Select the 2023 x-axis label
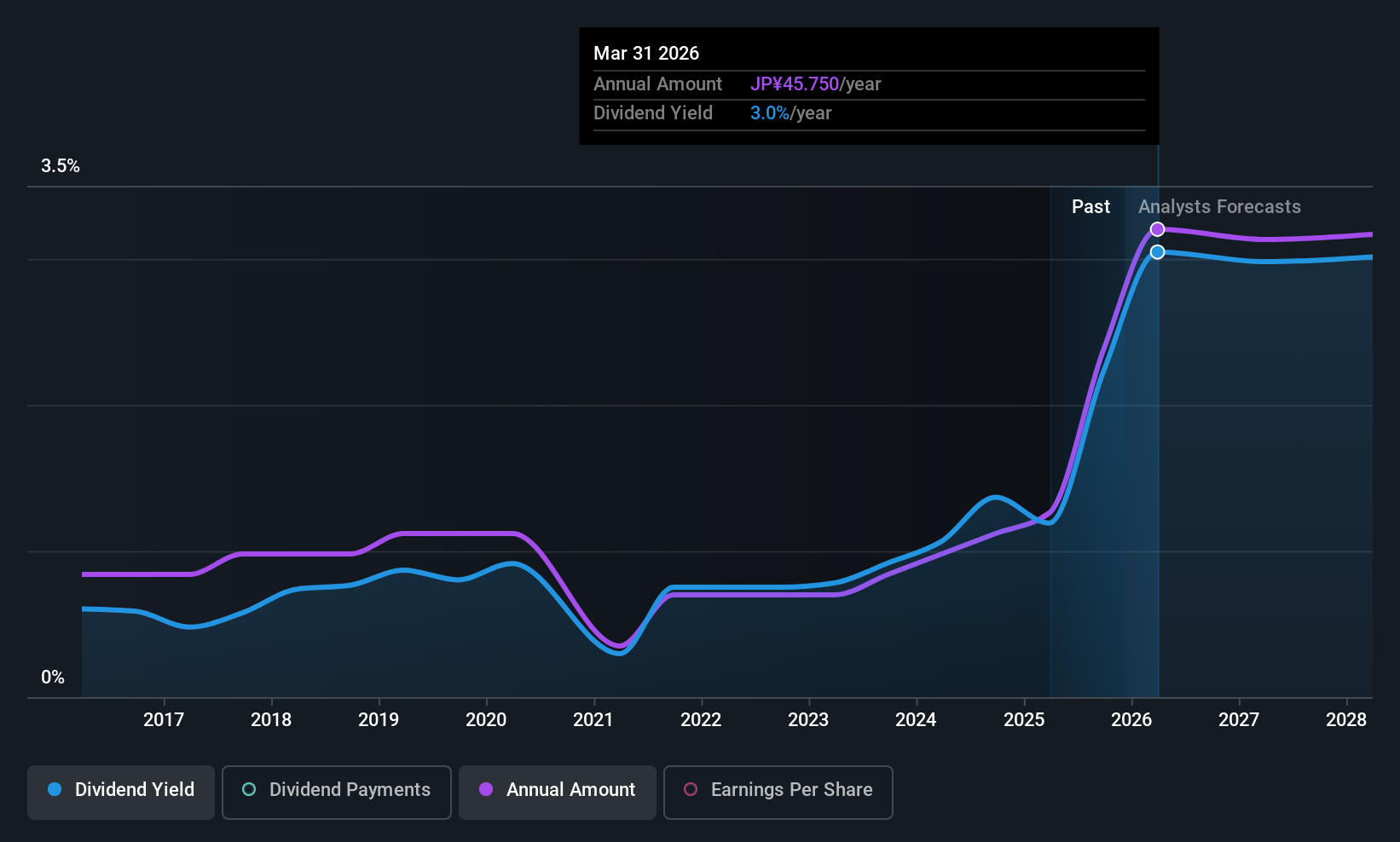 coord(808,720)
